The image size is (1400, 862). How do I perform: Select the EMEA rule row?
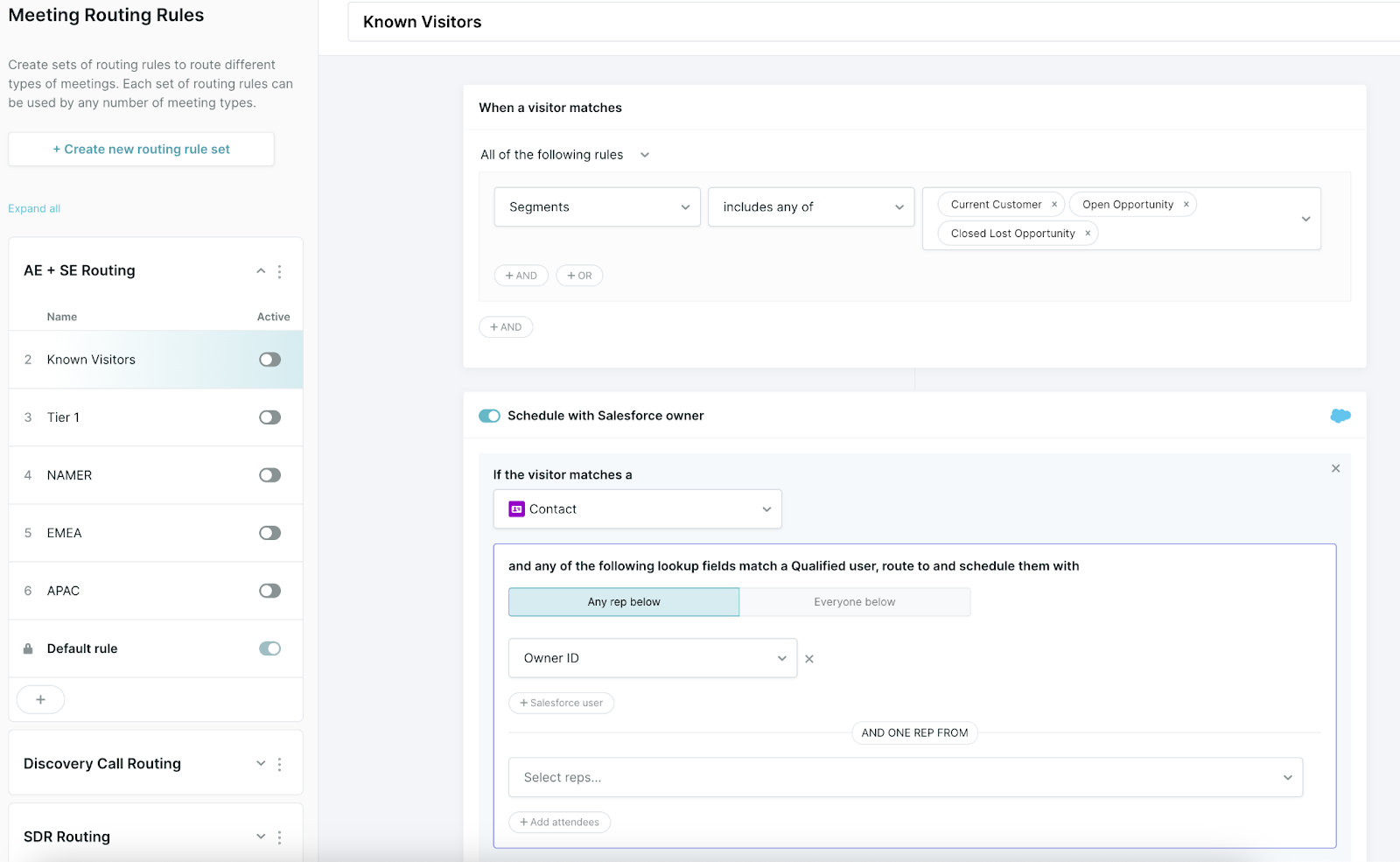tap(156, 533)
